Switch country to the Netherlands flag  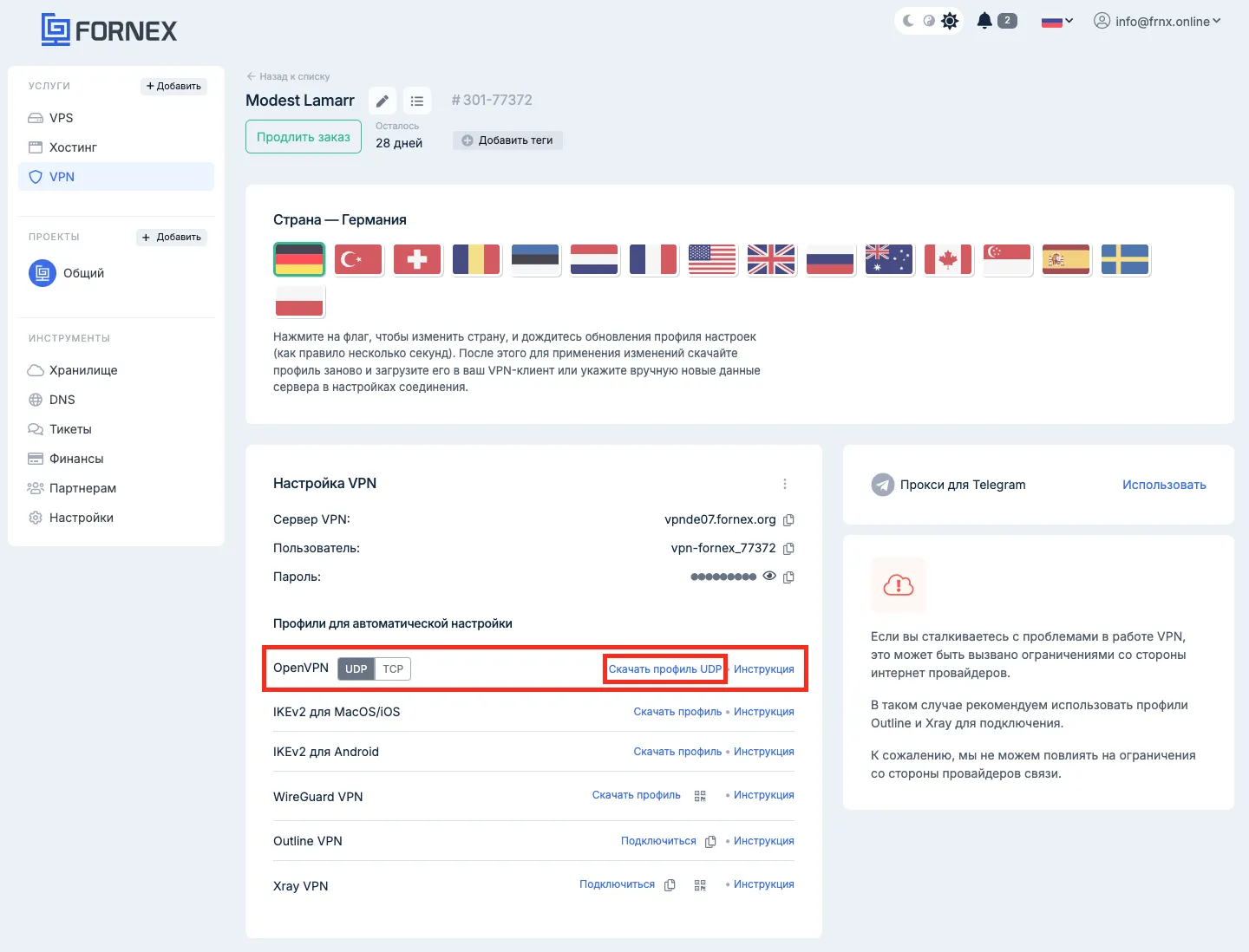[594, 259]
